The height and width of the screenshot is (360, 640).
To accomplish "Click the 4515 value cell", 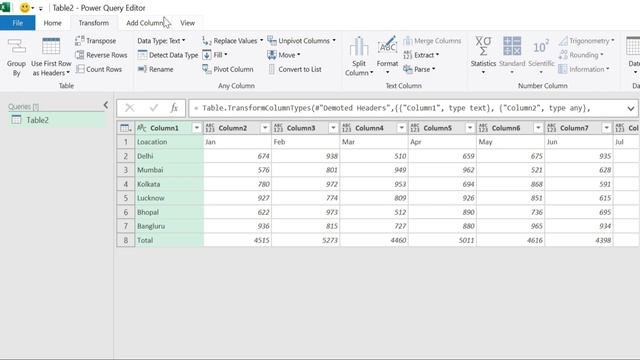I will point(238,240).
